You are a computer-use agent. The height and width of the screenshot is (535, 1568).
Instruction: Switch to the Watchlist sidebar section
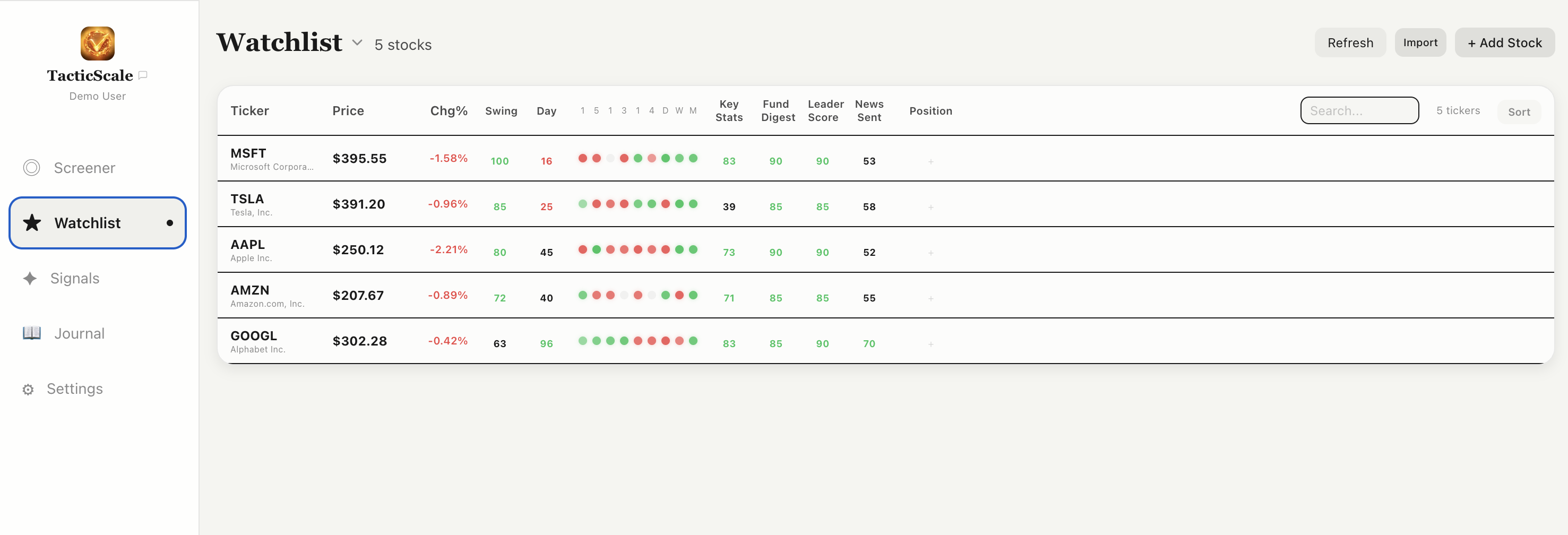point(88,223)
